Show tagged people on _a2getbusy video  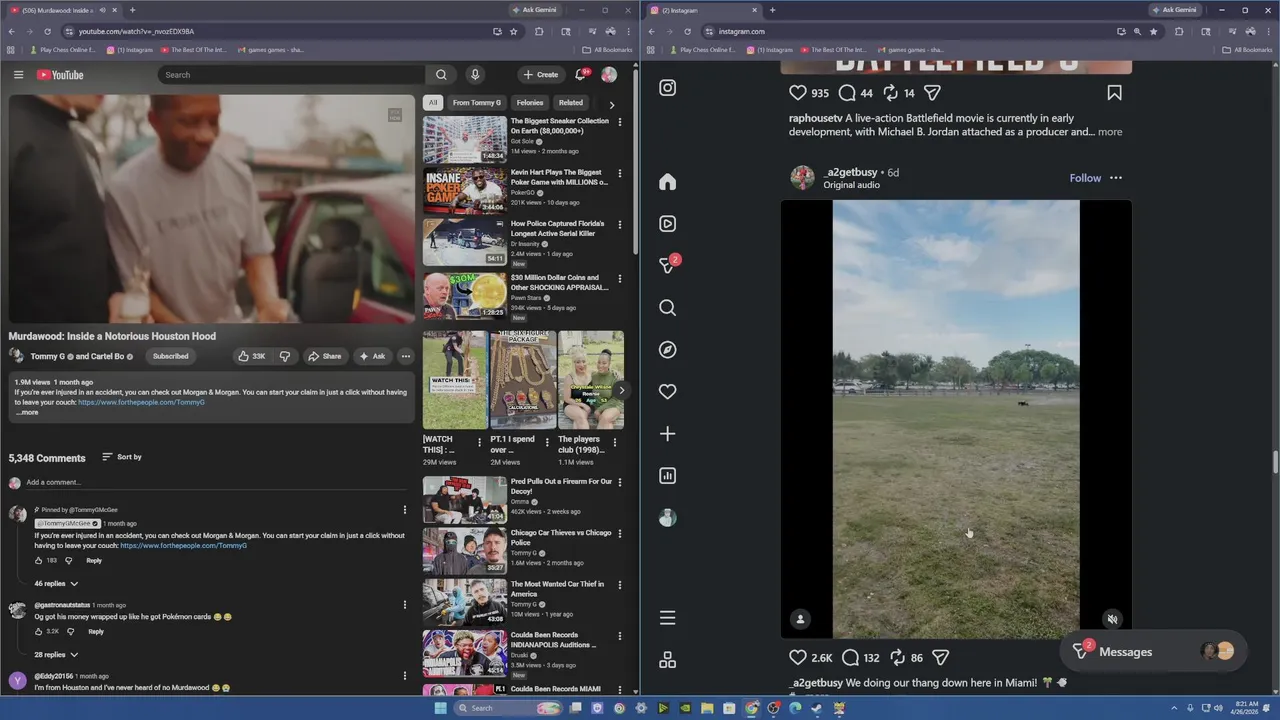point(800,619)
